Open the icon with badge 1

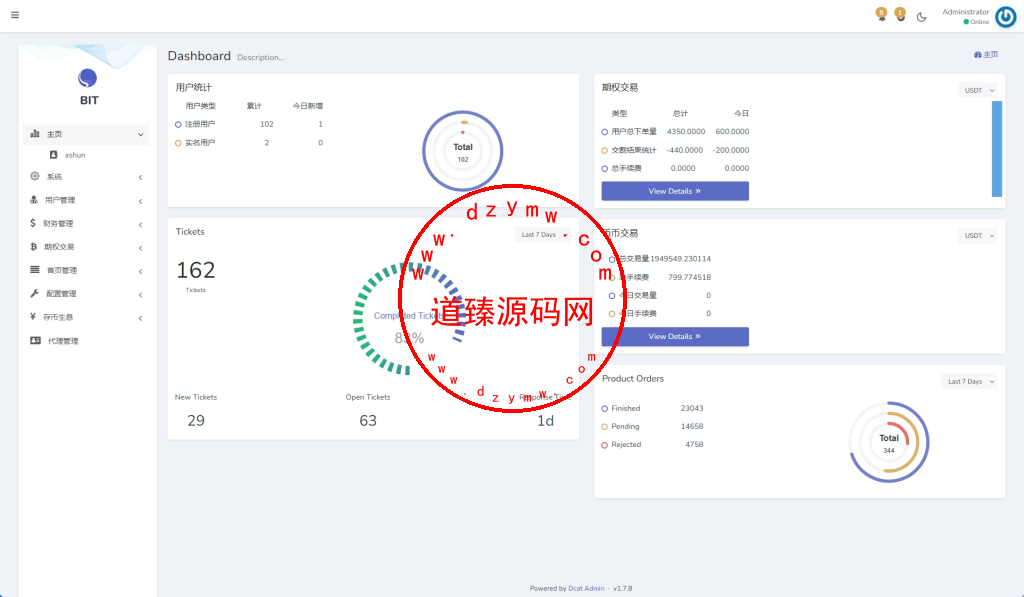(900, 14)
